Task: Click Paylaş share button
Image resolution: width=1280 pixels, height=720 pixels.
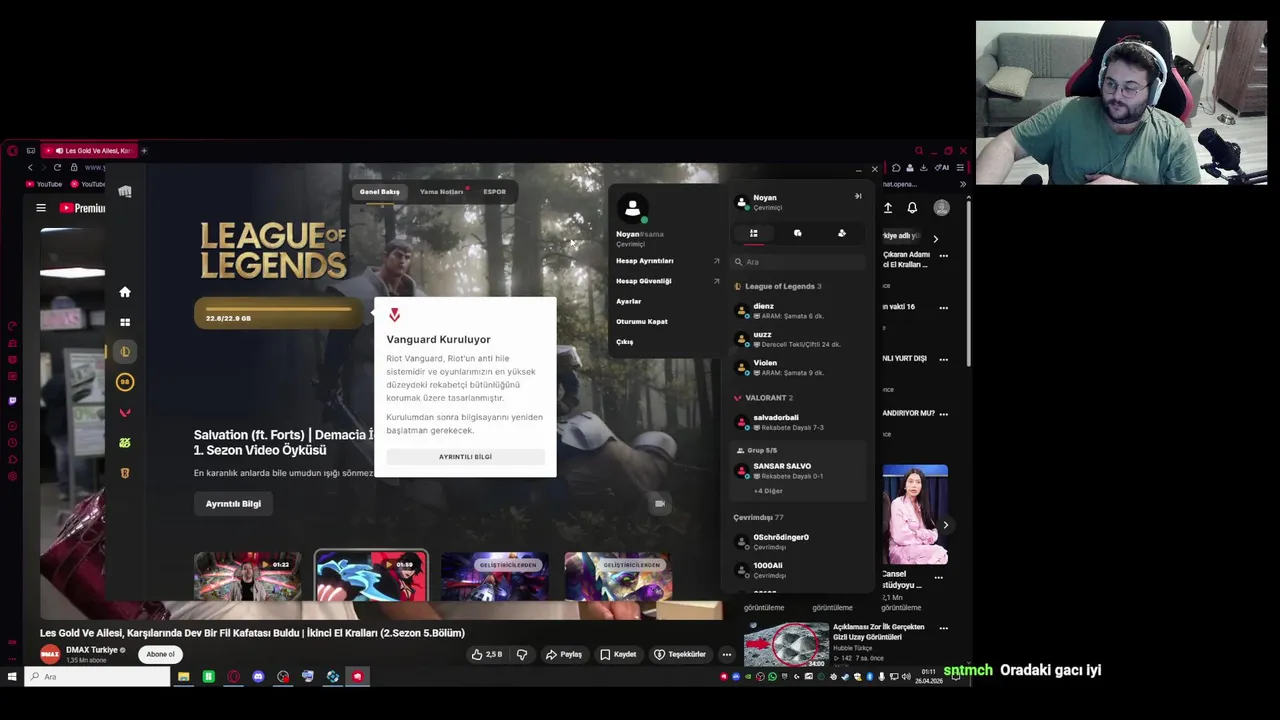Action: coord(564,654)
